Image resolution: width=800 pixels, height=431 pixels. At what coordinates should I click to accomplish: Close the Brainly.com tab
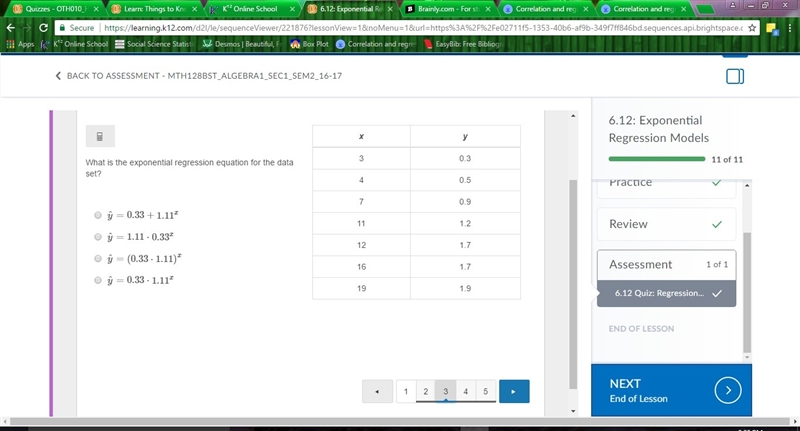click(x=488, y=9)
